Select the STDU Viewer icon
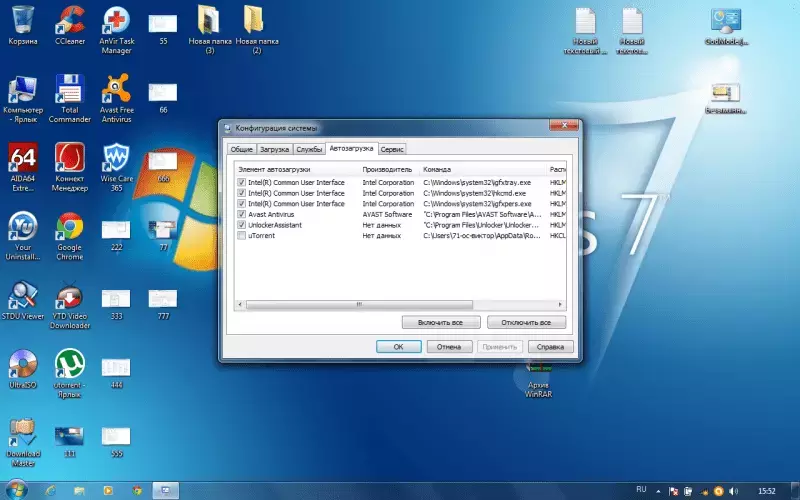This screenshot has height=500, width=800. [x=23, y=301]
